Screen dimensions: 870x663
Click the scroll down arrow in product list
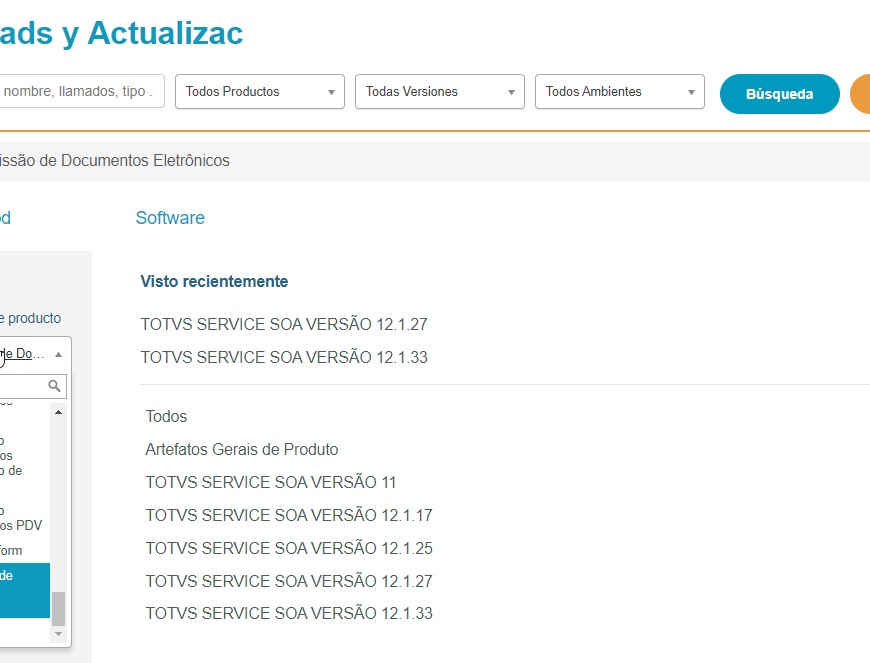58,634
